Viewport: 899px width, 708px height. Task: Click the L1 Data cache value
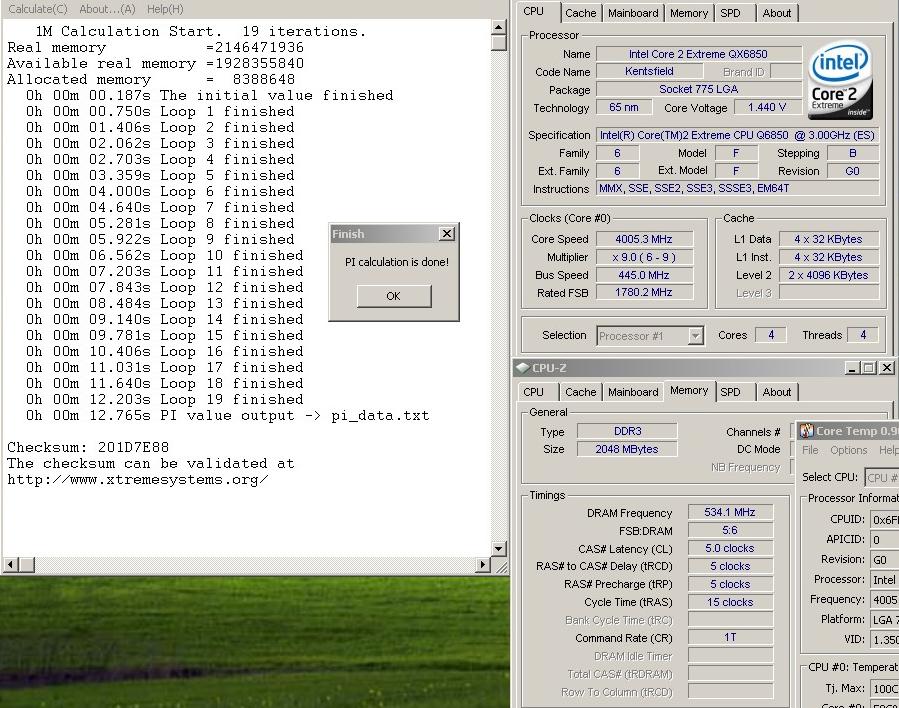pyautogui.click(x=828, y=239)
